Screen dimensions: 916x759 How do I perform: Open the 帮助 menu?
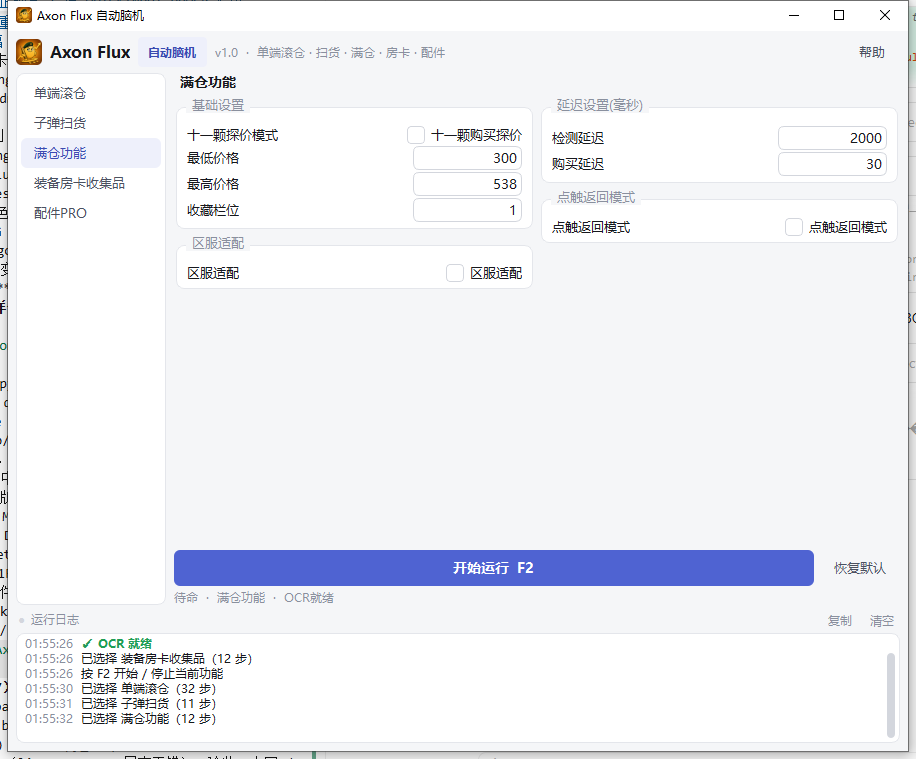click(872, 52)
